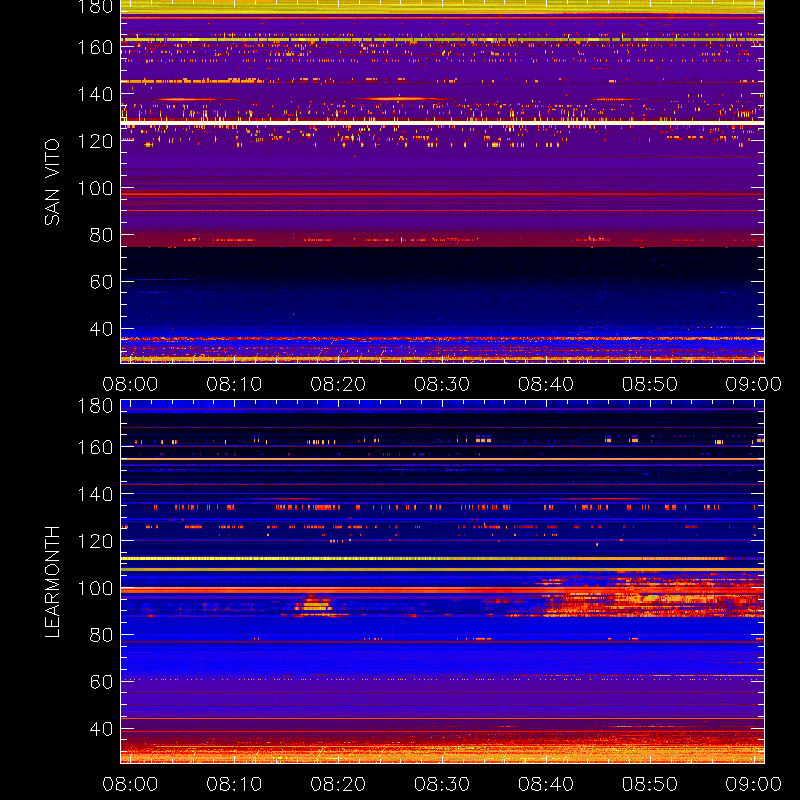
Task: Click the 180 frequency label on LEARMONTH plot
Action: pyautogui.click(x=95, y=406)
